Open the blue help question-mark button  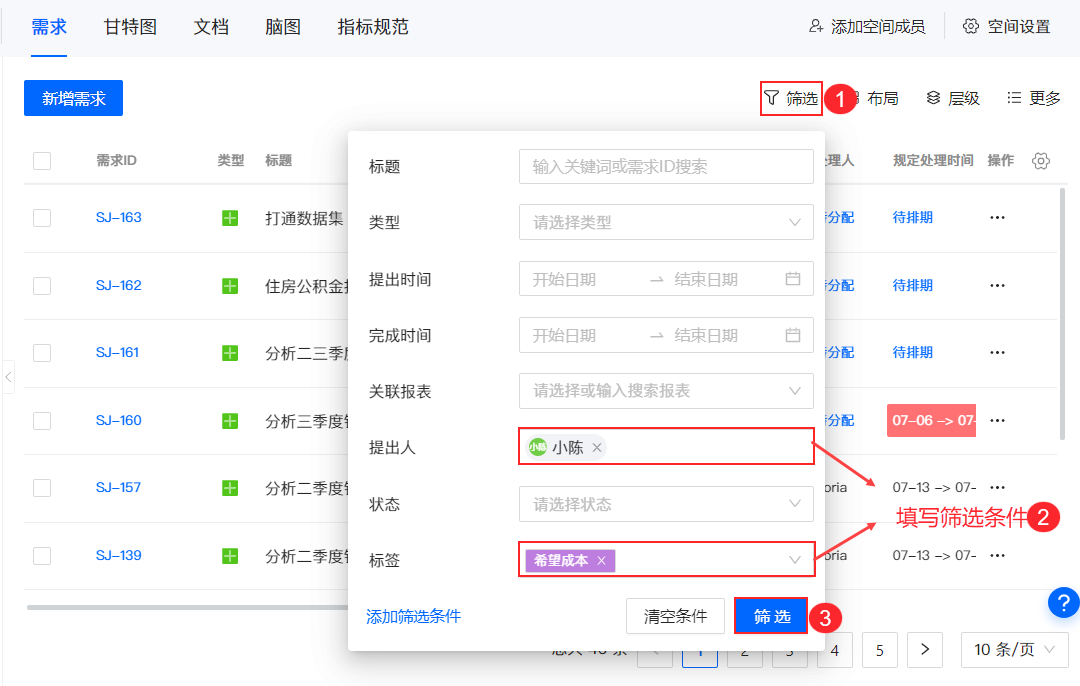[x=1063, y=603]
